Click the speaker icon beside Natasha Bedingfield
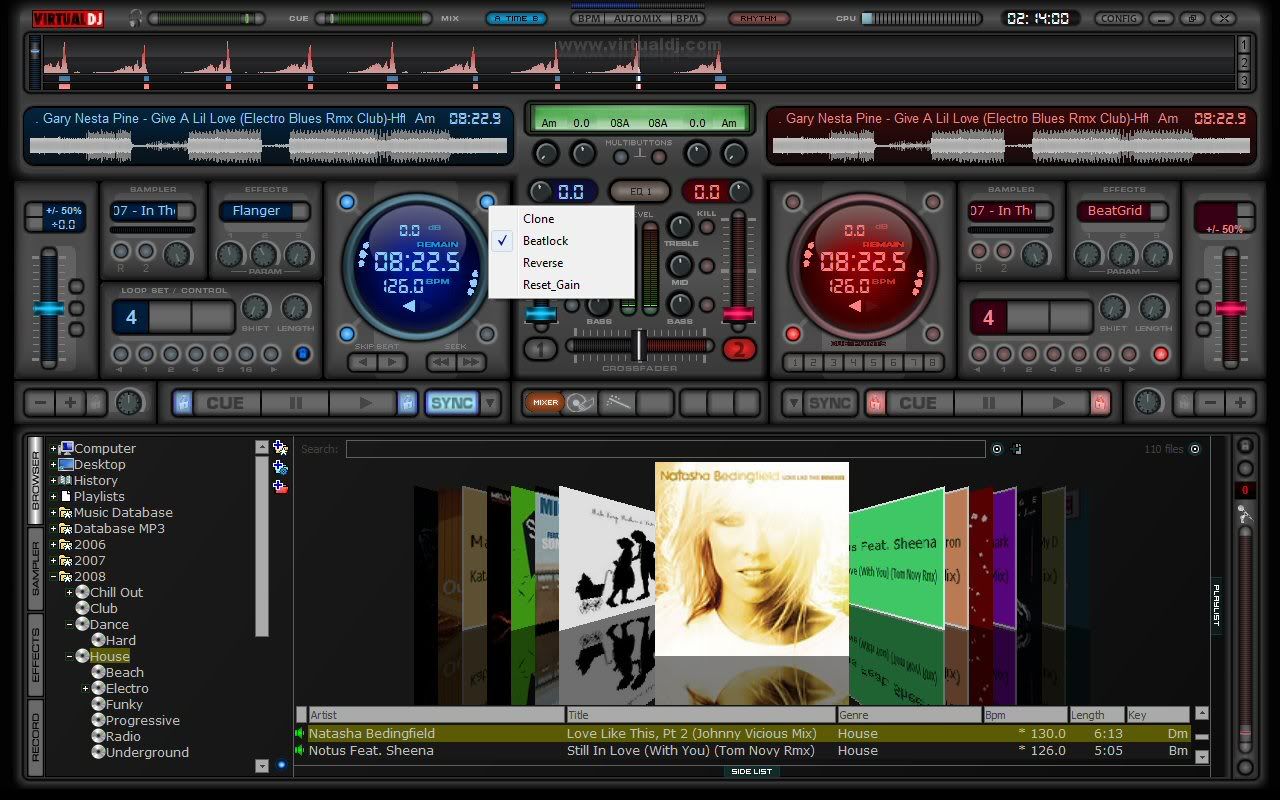The image size is (1280, 800). click(300, 734)
